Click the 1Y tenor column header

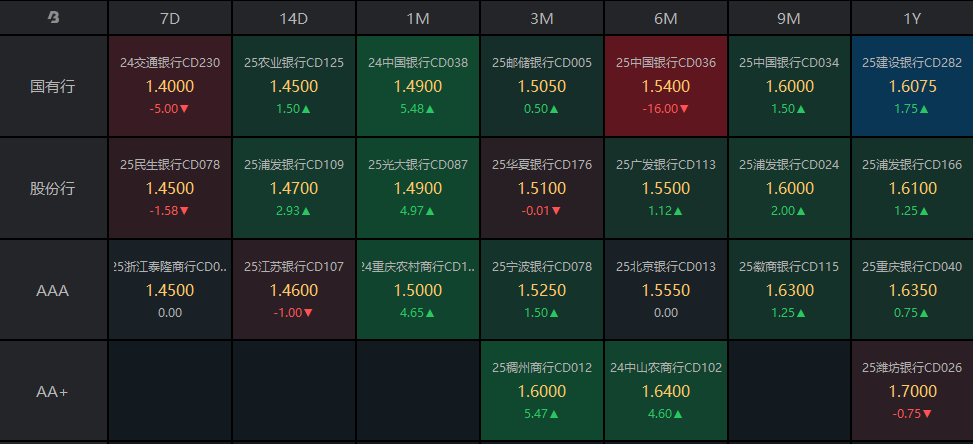pyautogui.click(x=912, y=18)
